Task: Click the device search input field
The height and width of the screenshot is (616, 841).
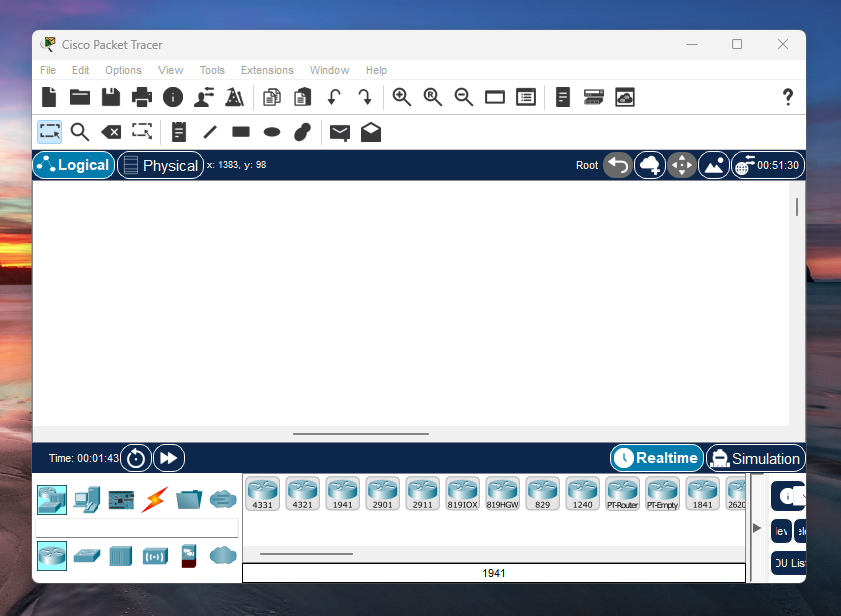Action: 137,528
